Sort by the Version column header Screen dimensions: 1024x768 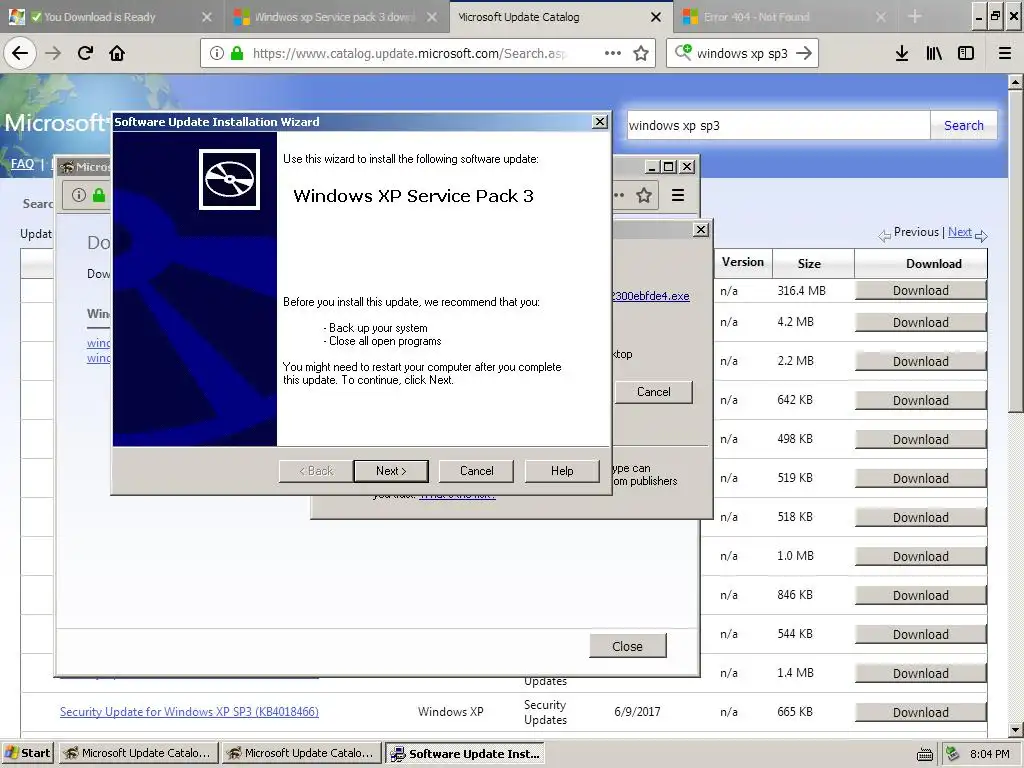pyautogui.click(x=743, y=262)
